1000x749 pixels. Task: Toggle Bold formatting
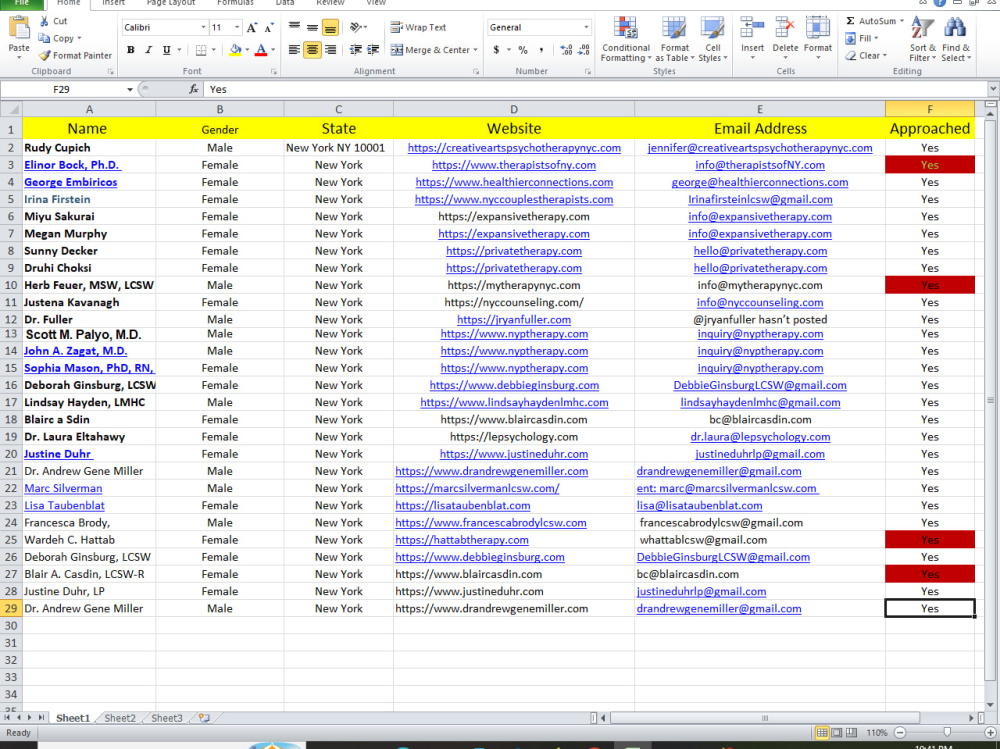pos(131,50)
